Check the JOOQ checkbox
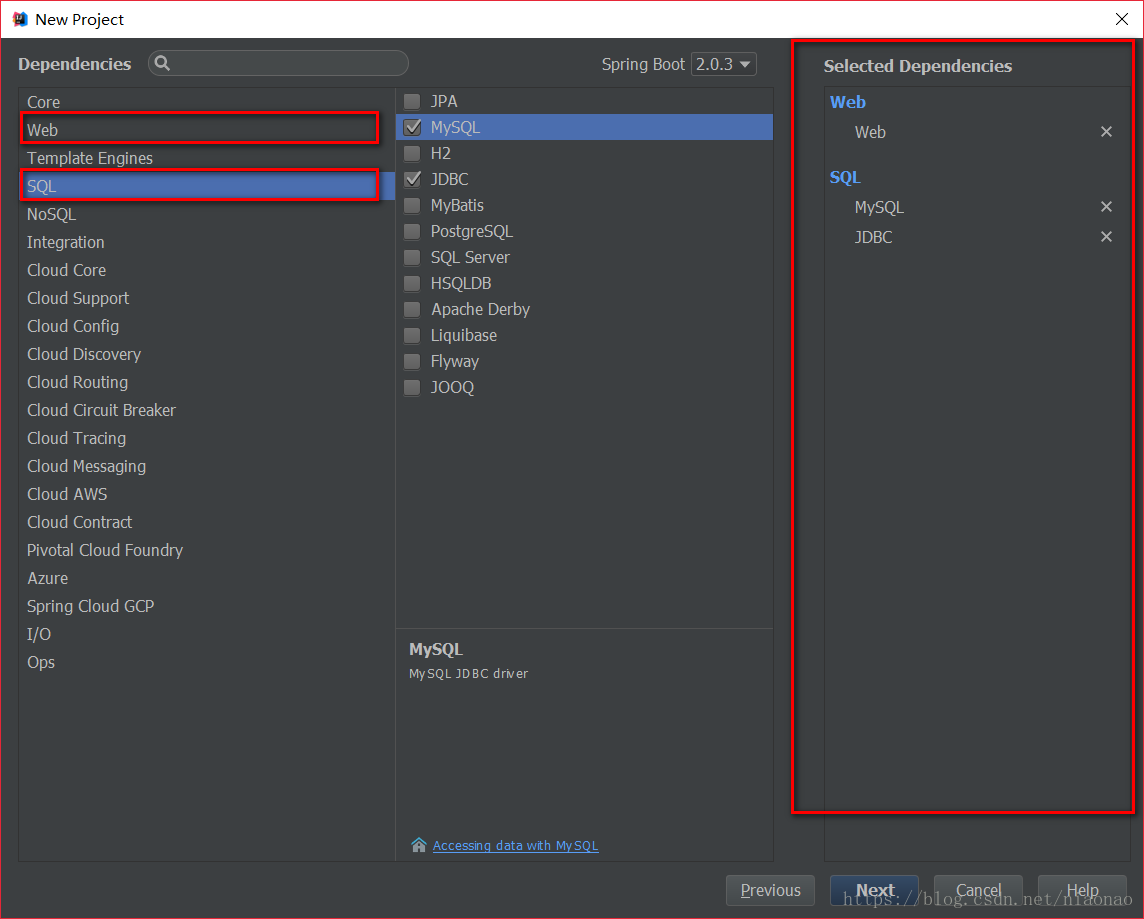The width and height of the screenshot is (1144, 919). pos(412,387)
